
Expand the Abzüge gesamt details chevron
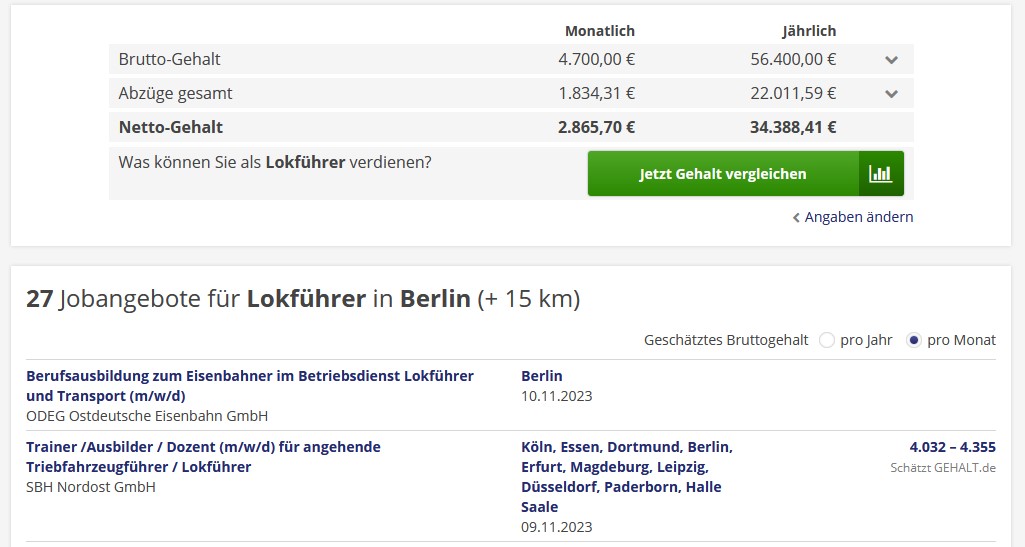pos(891,94)
